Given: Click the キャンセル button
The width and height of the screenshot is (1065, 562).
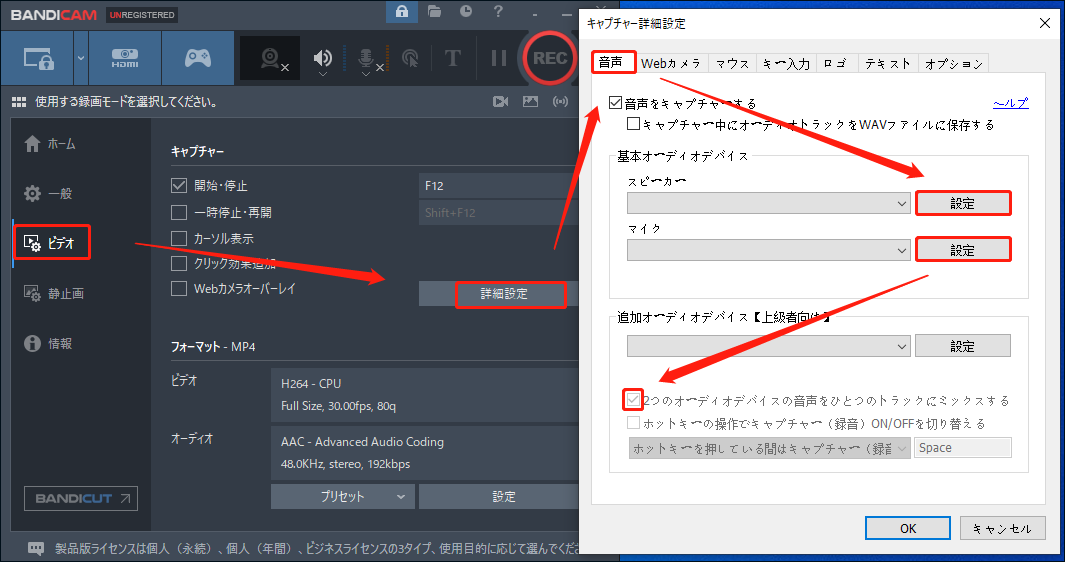Looking at the screenshot, I should pos(1002,529).
